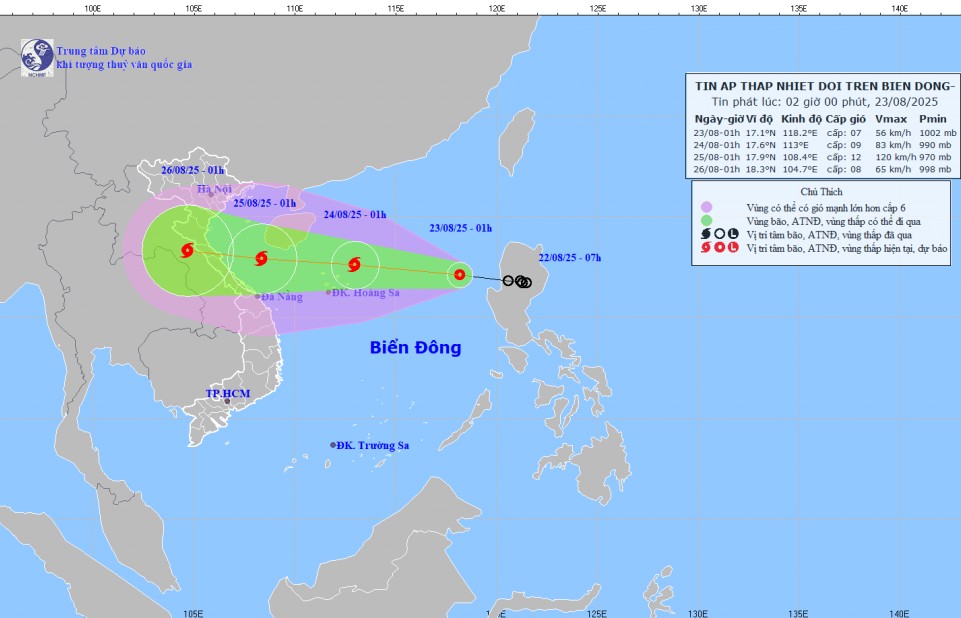Image resolution: width=961 pixels, height=618 pixels.
Task: Click the purple strong-wind zone legend swatch
Action: pyautogui.click(x=707, y=207)
